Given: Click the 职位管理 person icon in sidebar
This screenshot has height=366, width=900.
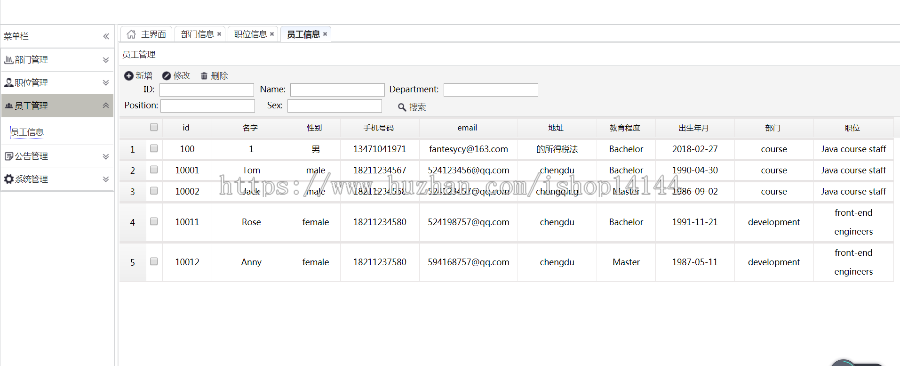Looking at the screenshot, I should tap(8, 83).
